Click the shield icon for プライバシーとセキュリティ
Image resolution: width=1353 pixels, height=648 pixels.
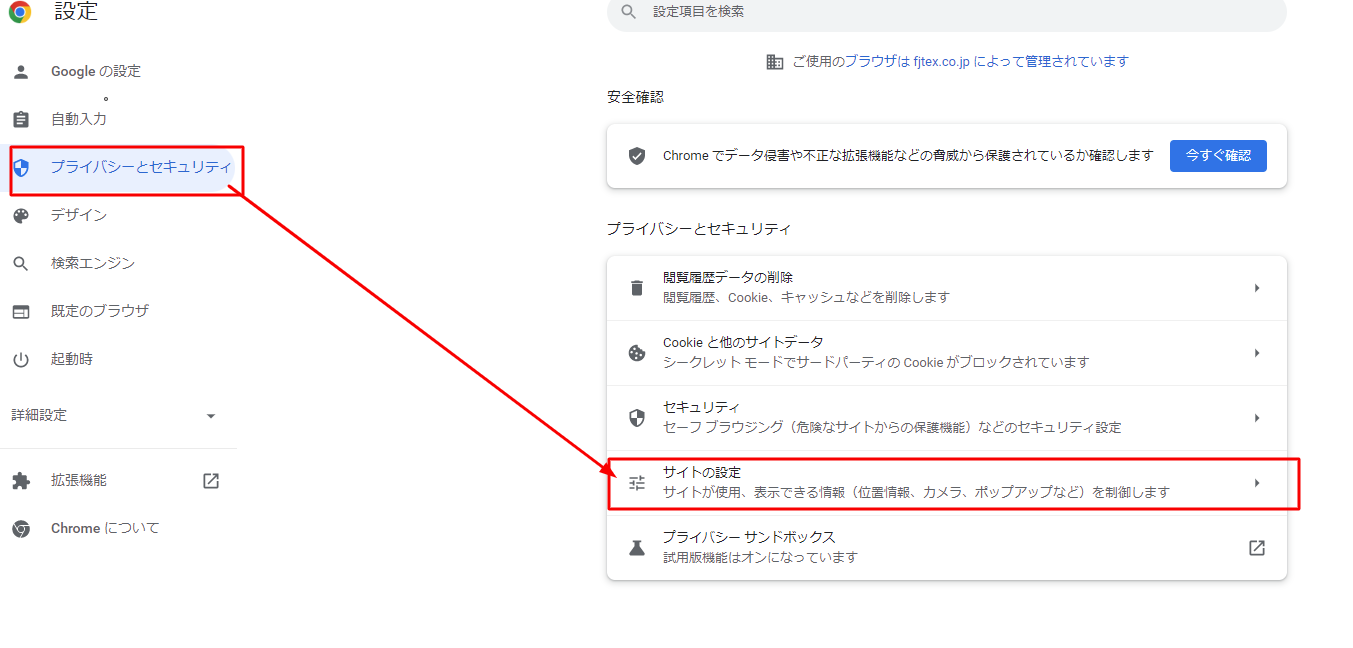(x=21, y=167)
